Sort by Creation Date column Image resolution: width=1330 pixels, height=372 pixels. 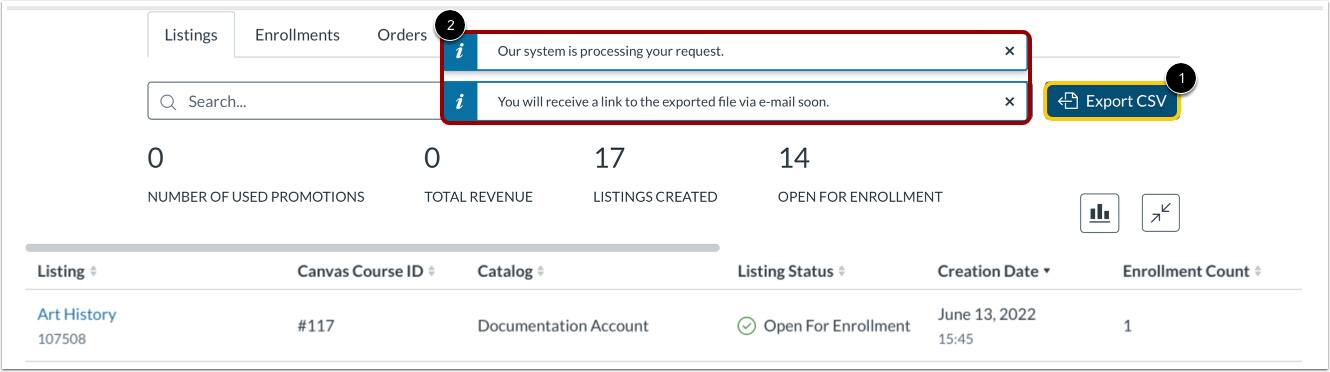(994, 271)
